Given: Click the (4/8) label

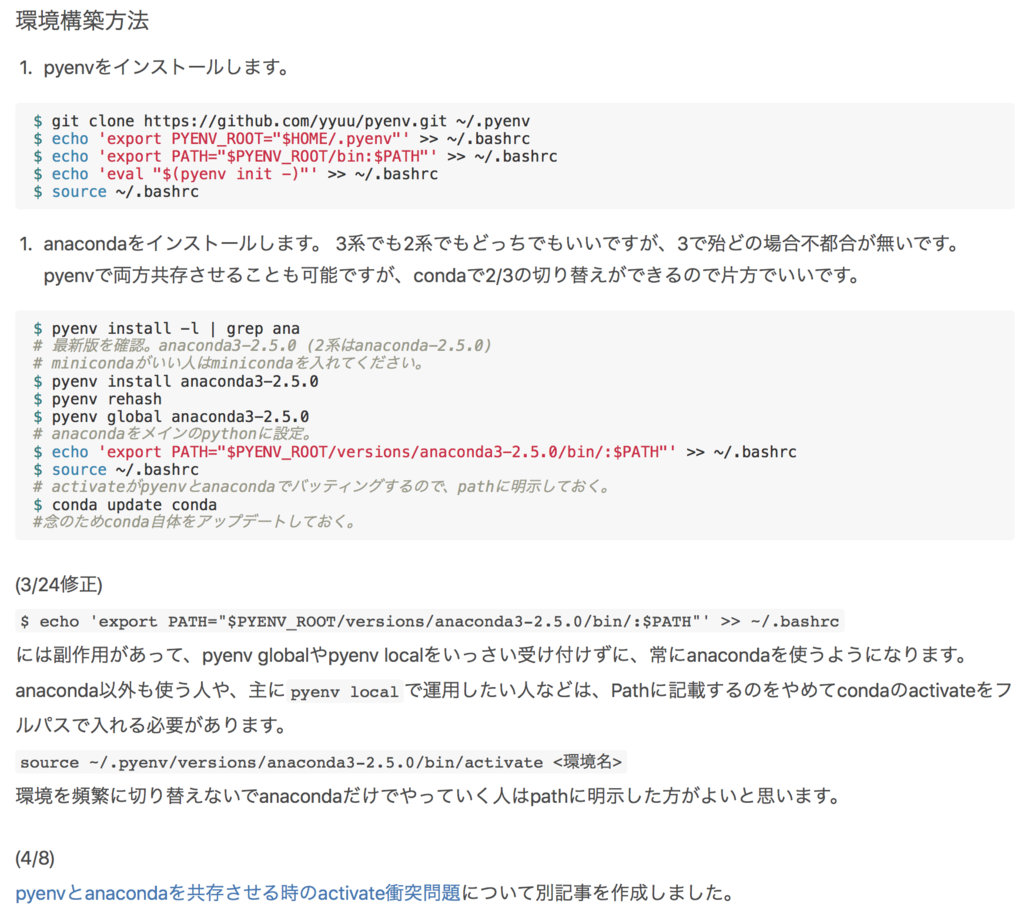Looking at the screenshot, I should (35, 858).
